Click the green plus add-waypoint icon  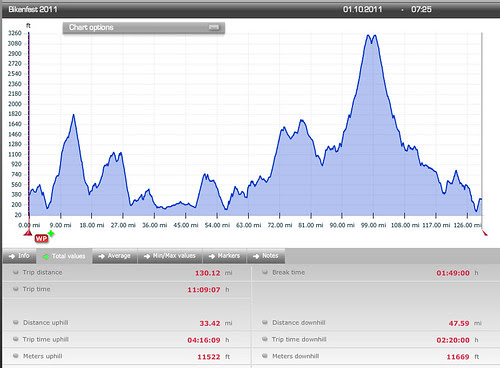click(x=51, y=234)
